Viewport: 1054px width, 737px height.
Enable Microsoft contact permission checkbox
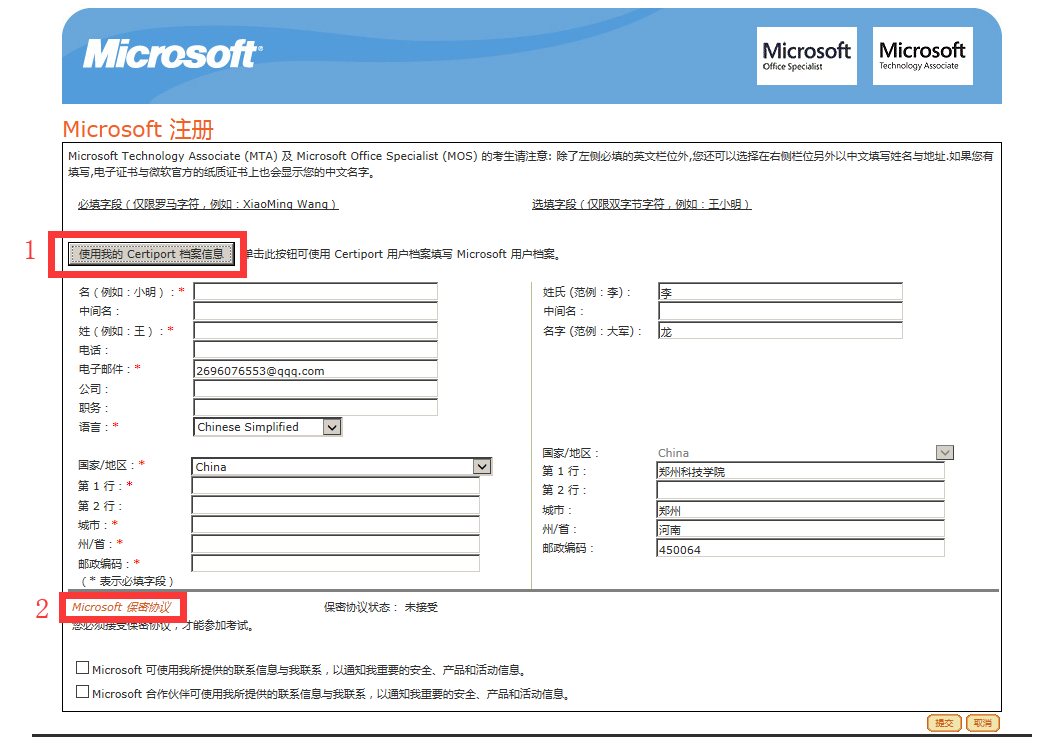tap(83, 668)
